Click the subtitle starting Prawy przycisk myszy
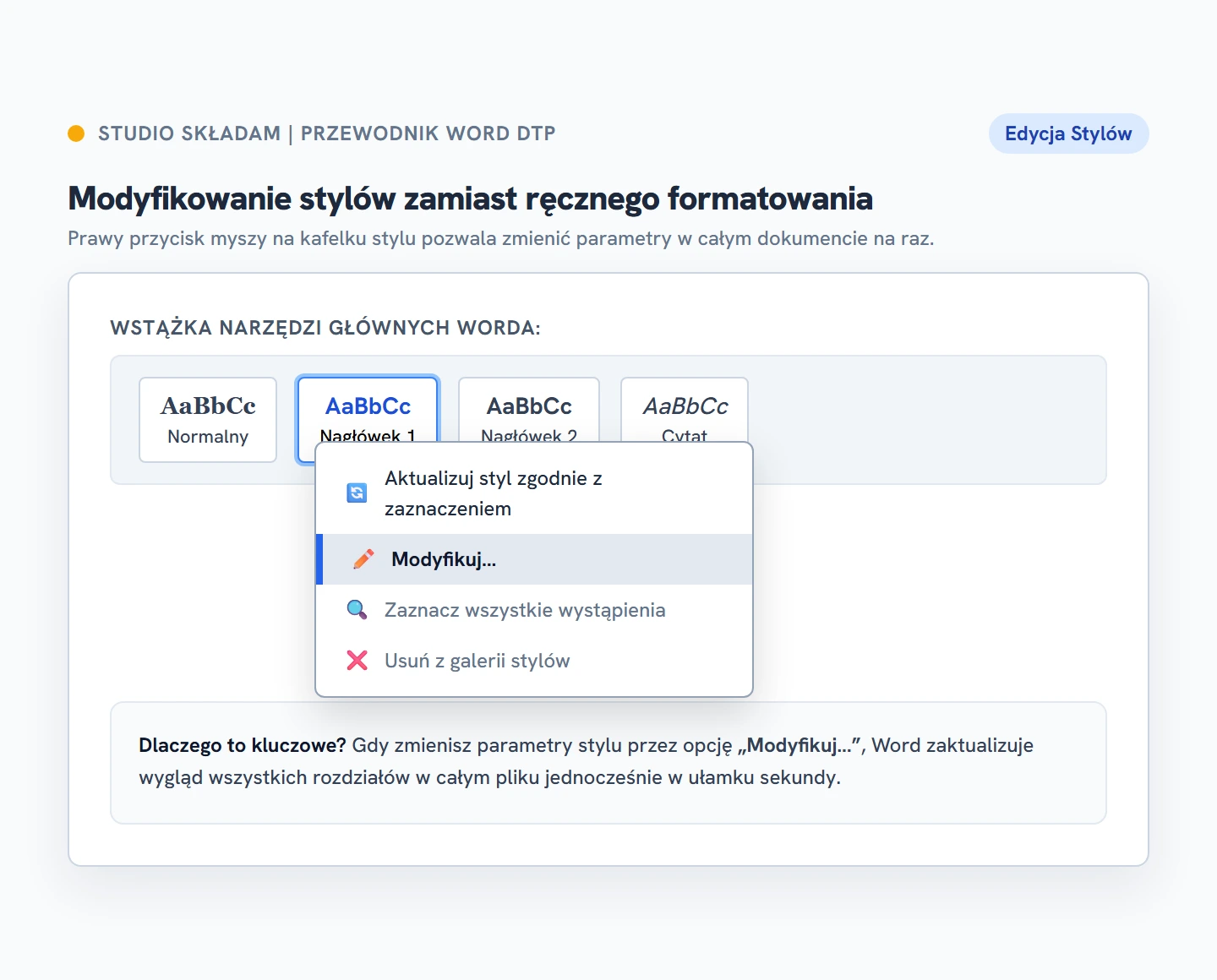This screenshot has width=1217, height=980. point(500,238)
